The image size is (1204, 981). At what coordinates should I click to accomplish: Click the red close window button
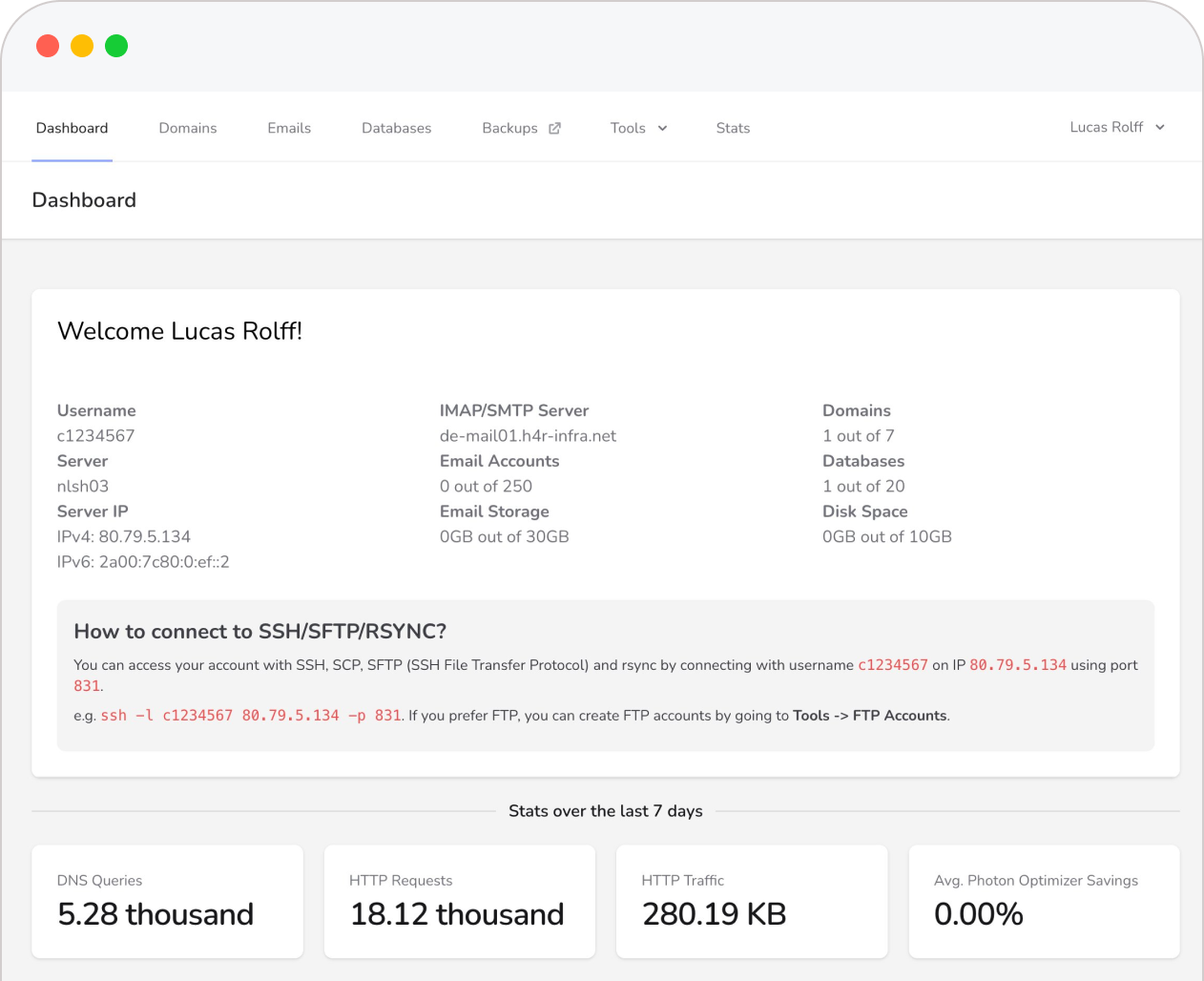(x=48, y=46)
